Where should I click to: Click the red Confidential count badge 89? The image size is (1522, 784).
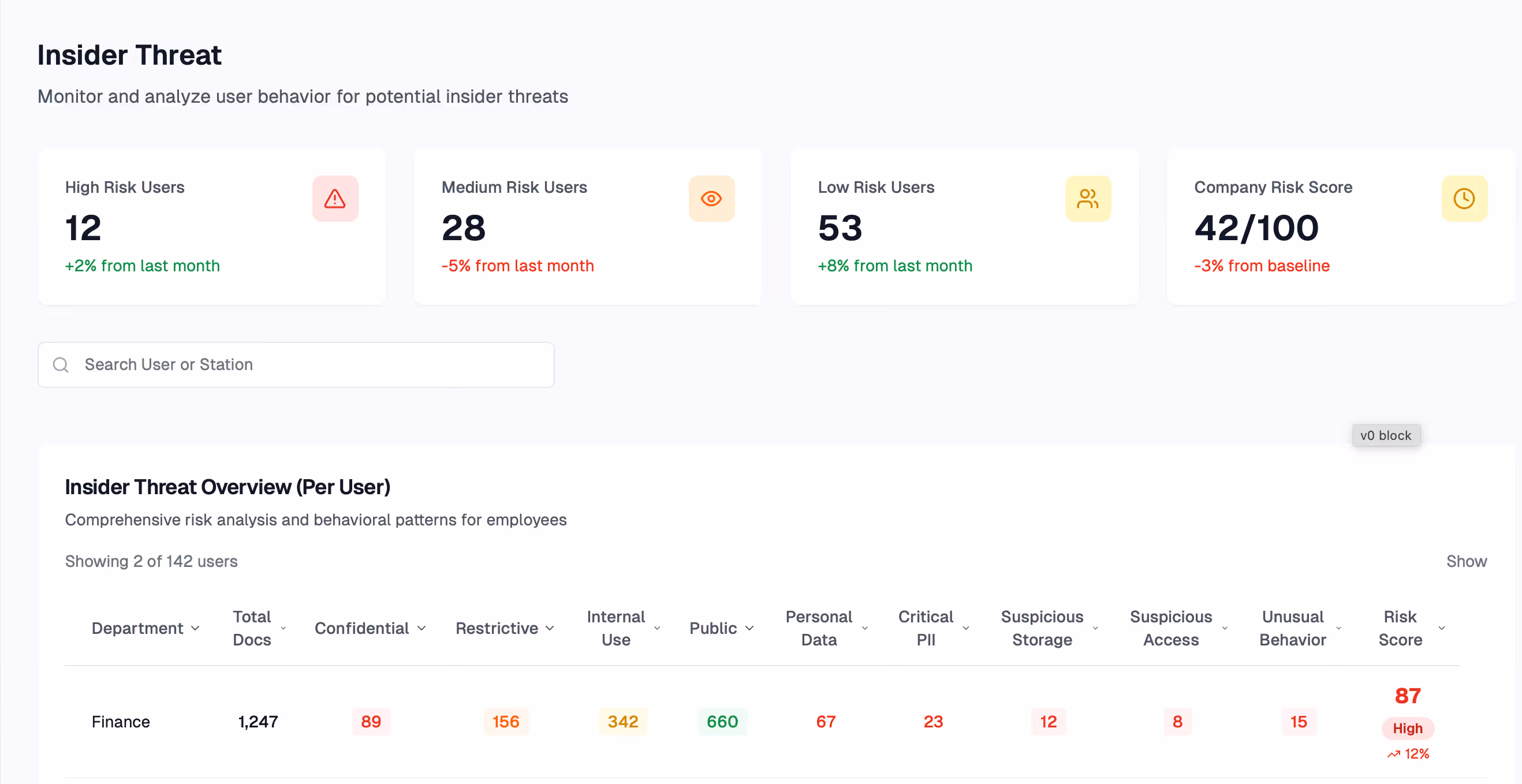click(x=371, y=722)
